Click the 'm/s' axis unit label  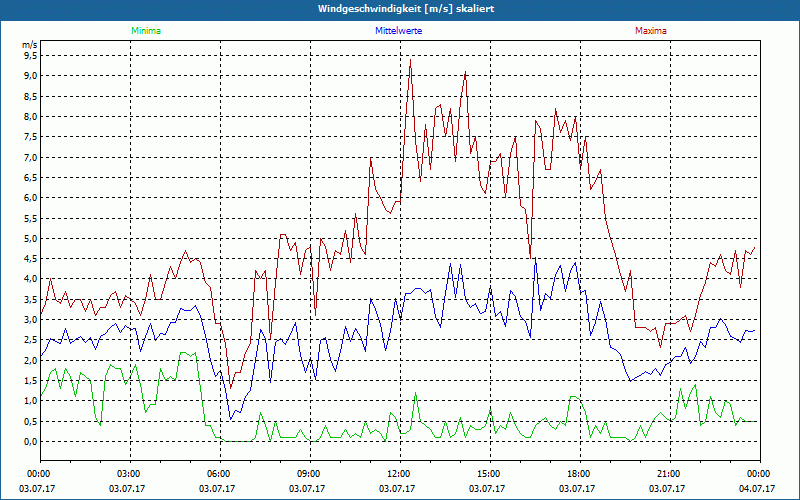click(x=30, y=45)
